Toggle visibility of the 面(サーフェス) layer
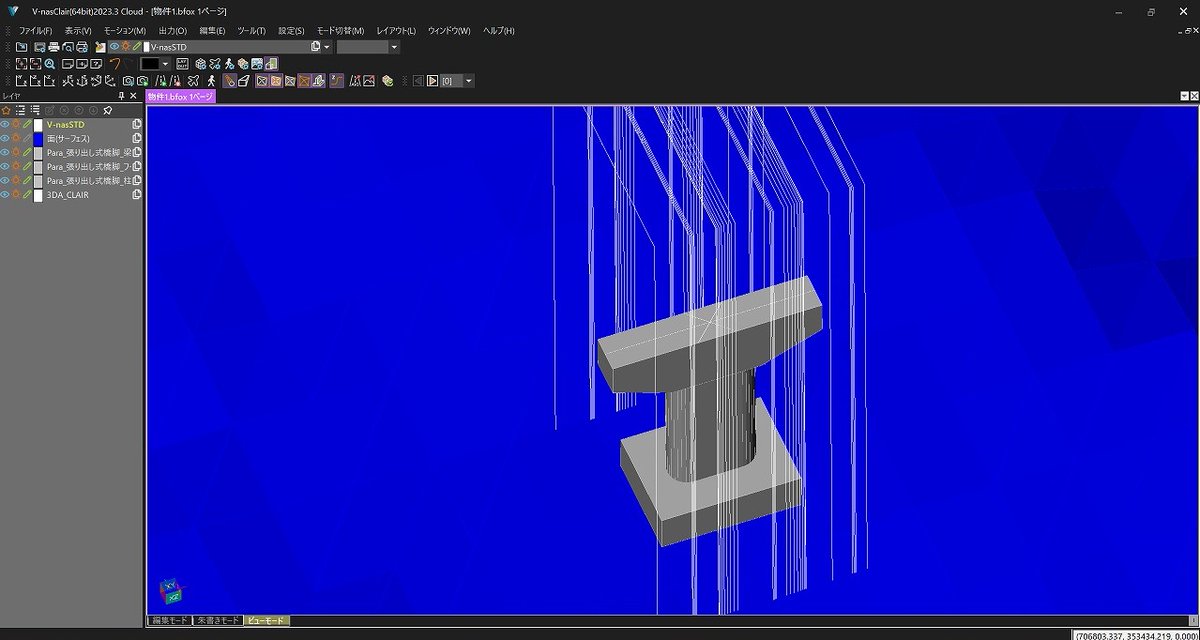The width and height of the screenshot is (1200, 640). click(5, 139)
